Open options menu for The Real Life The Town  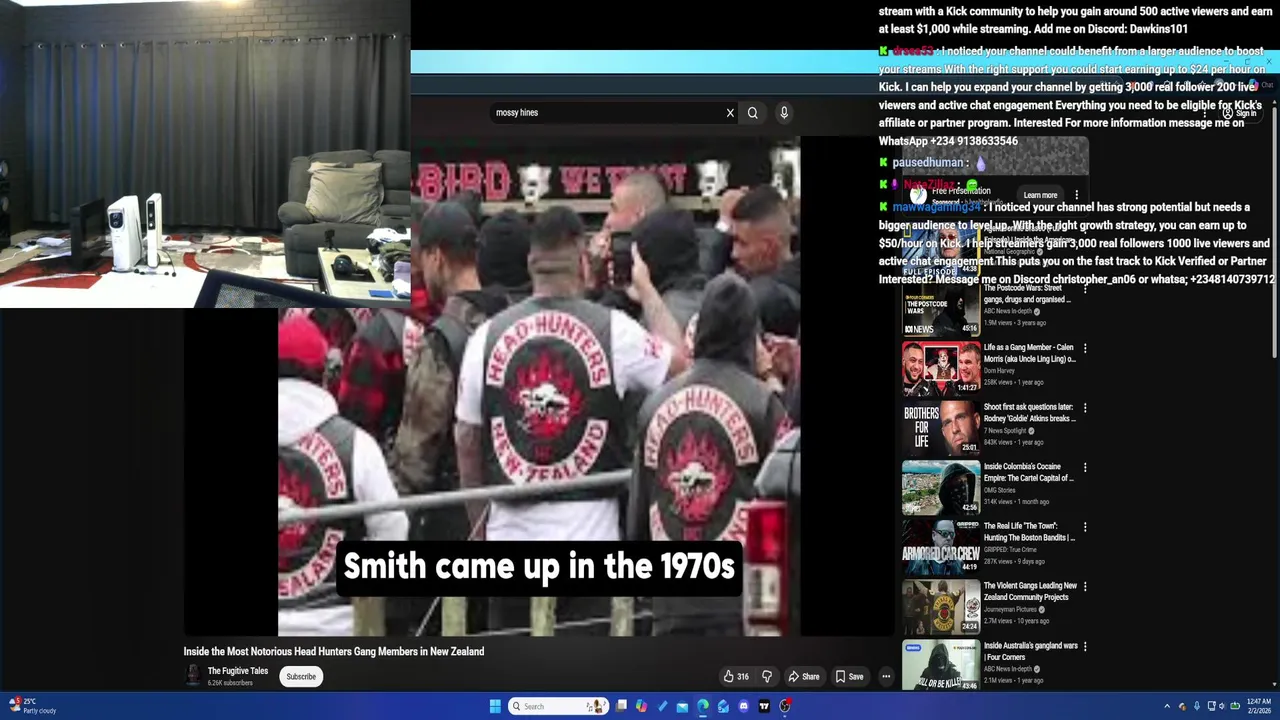pyautogui.click(x=1085, y=527)
